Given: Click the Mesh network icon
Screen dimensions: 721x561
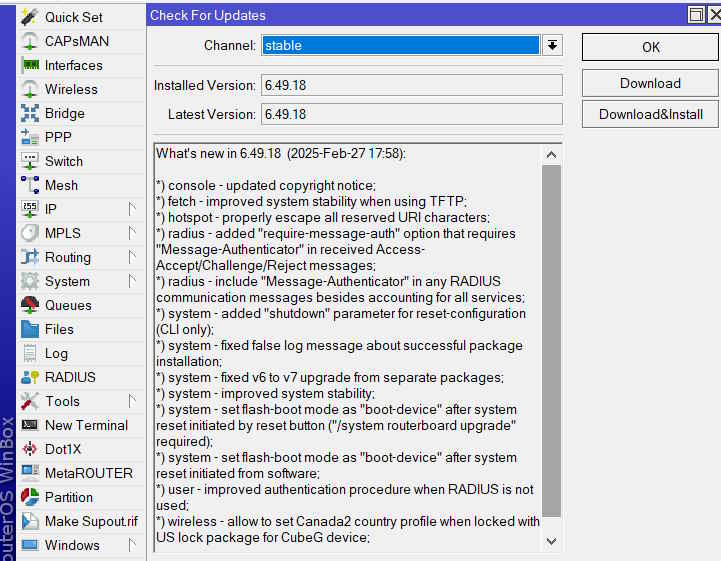Looking at the screenshot, I should coord(29,185).
